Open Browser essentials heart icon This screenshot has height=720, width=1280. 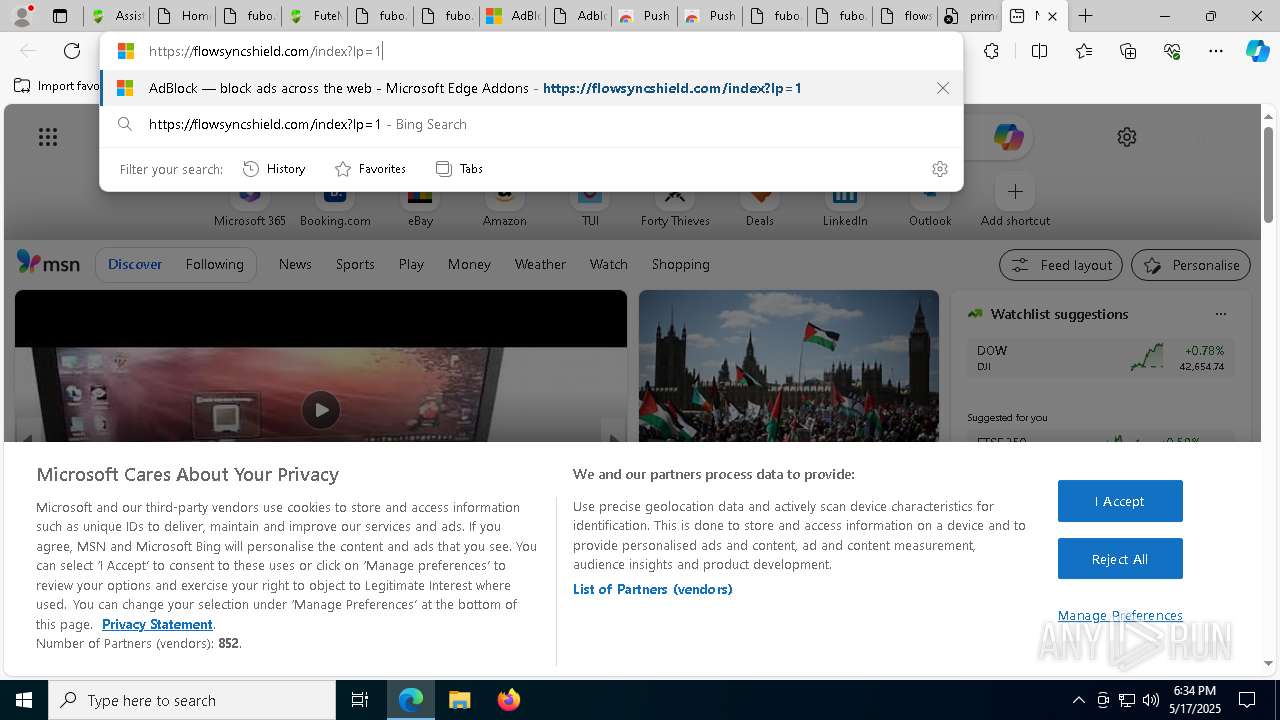[1172, 51]
